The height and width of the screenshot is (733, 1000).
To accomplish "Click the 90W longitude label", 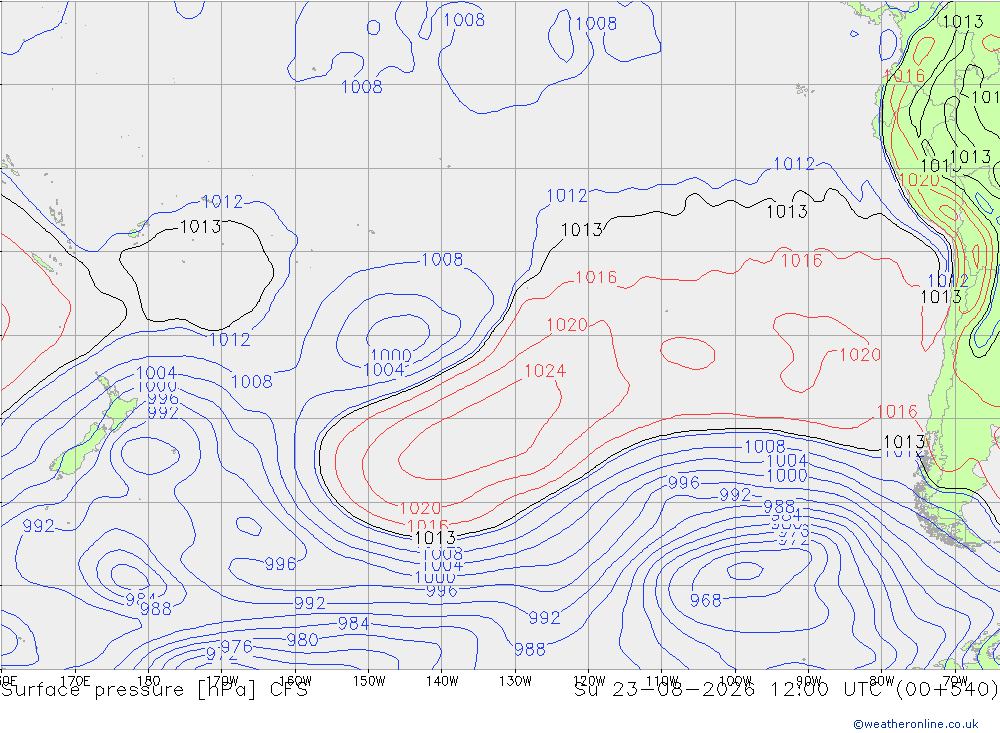I will 809,681.
